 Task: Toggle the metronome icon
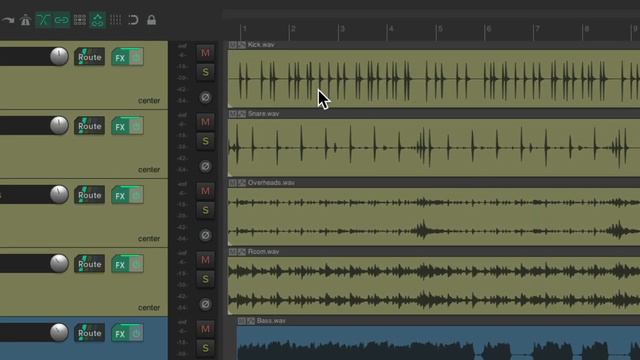point(25,20)
